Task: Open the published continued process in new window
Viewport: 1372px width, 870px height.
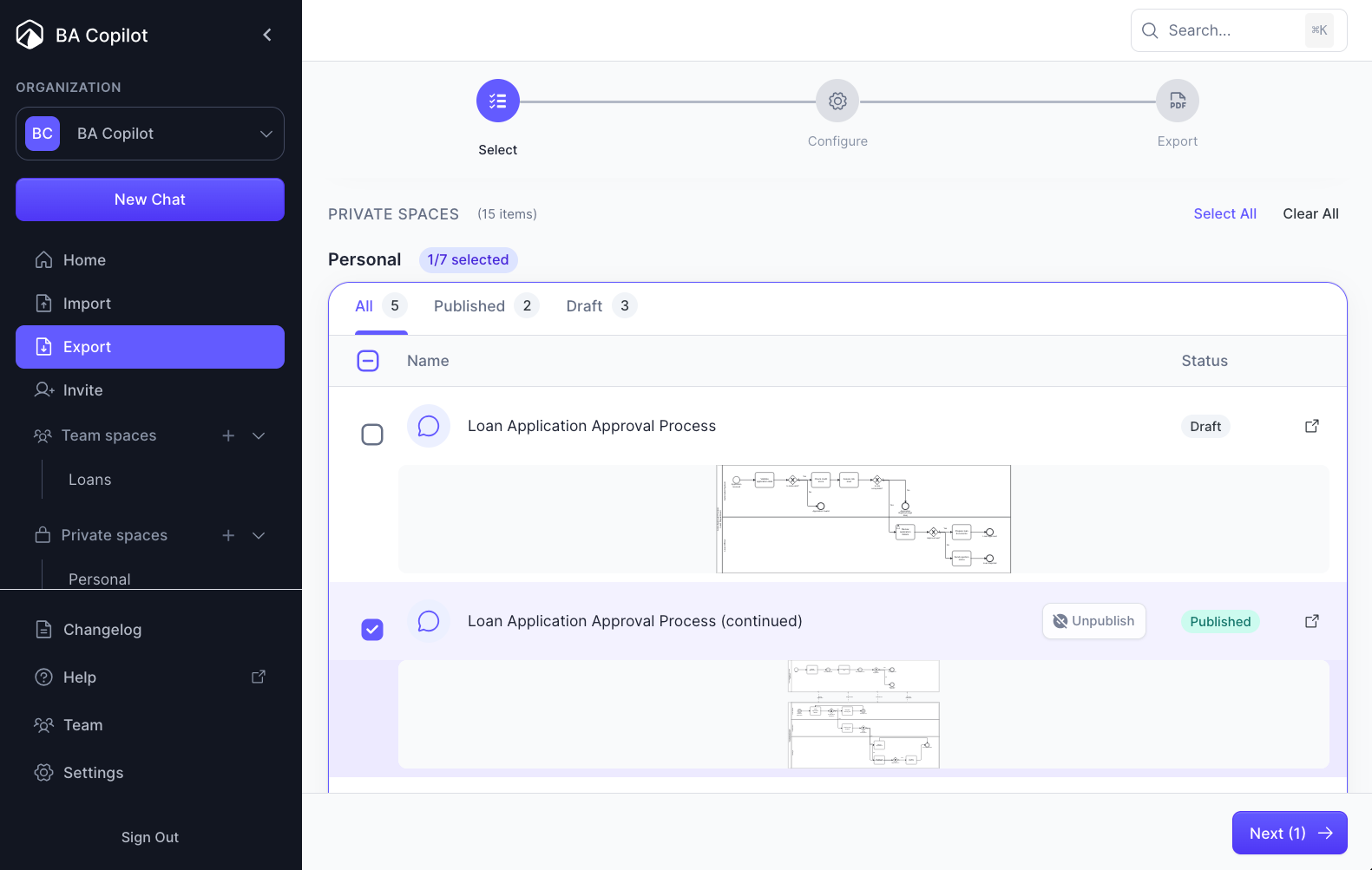Action: pos(1311,621)
